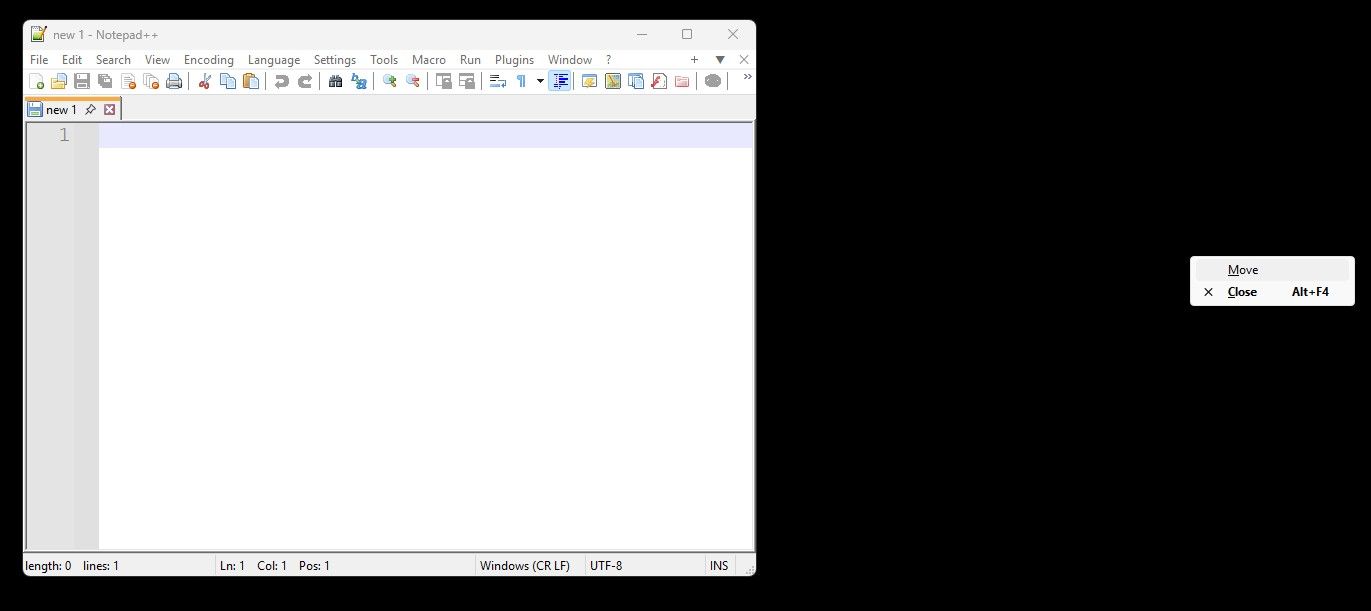Create a new document via toolbar icon
The image size is (1371, 611).
36,81
